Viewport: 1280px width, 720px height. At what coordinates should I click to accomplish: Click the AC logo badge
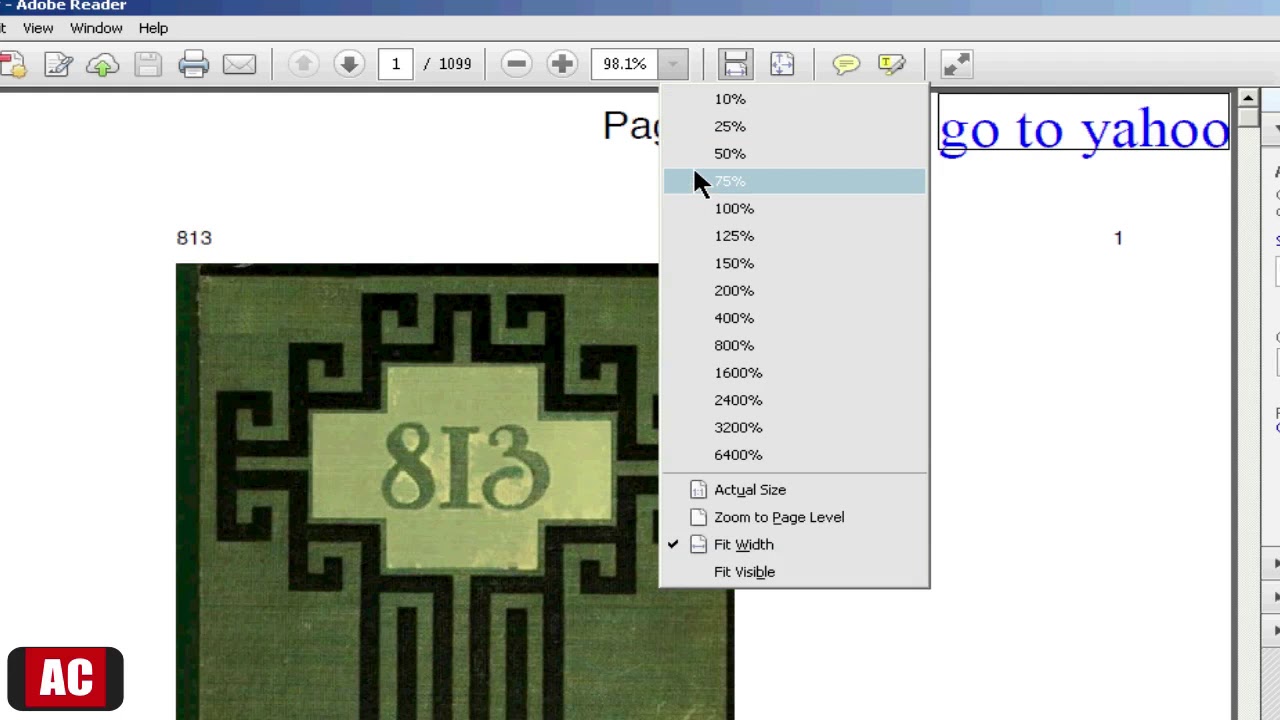pos(65,679)
